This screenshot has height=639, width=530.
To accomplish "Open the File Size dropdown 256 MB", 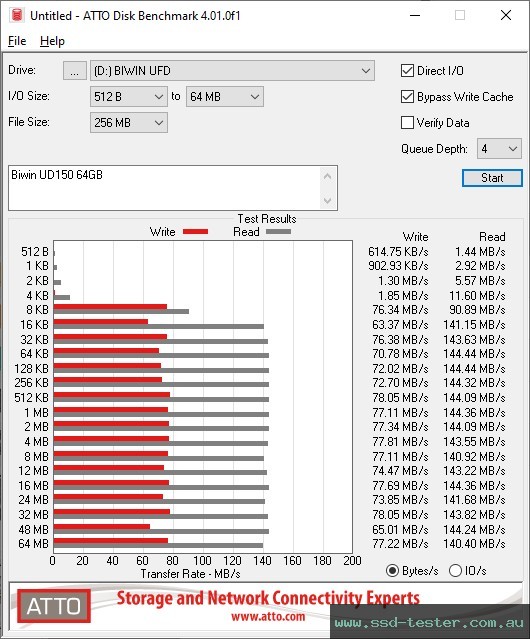I will pyautogui.click(x=129, y=123).
